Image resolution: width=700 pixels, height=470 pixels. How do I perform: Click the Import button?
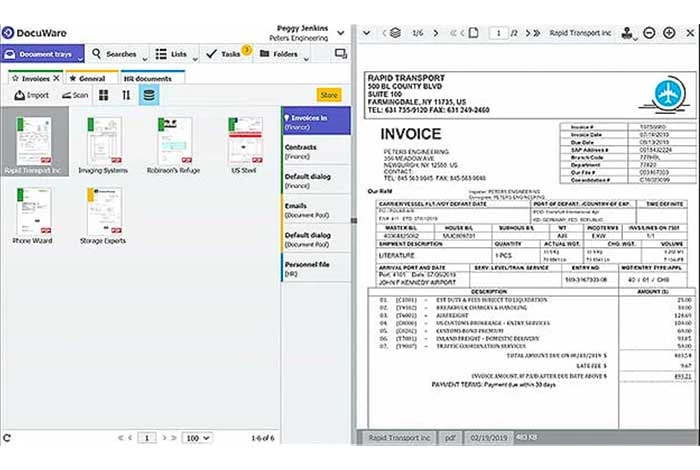tap(31, 95)
